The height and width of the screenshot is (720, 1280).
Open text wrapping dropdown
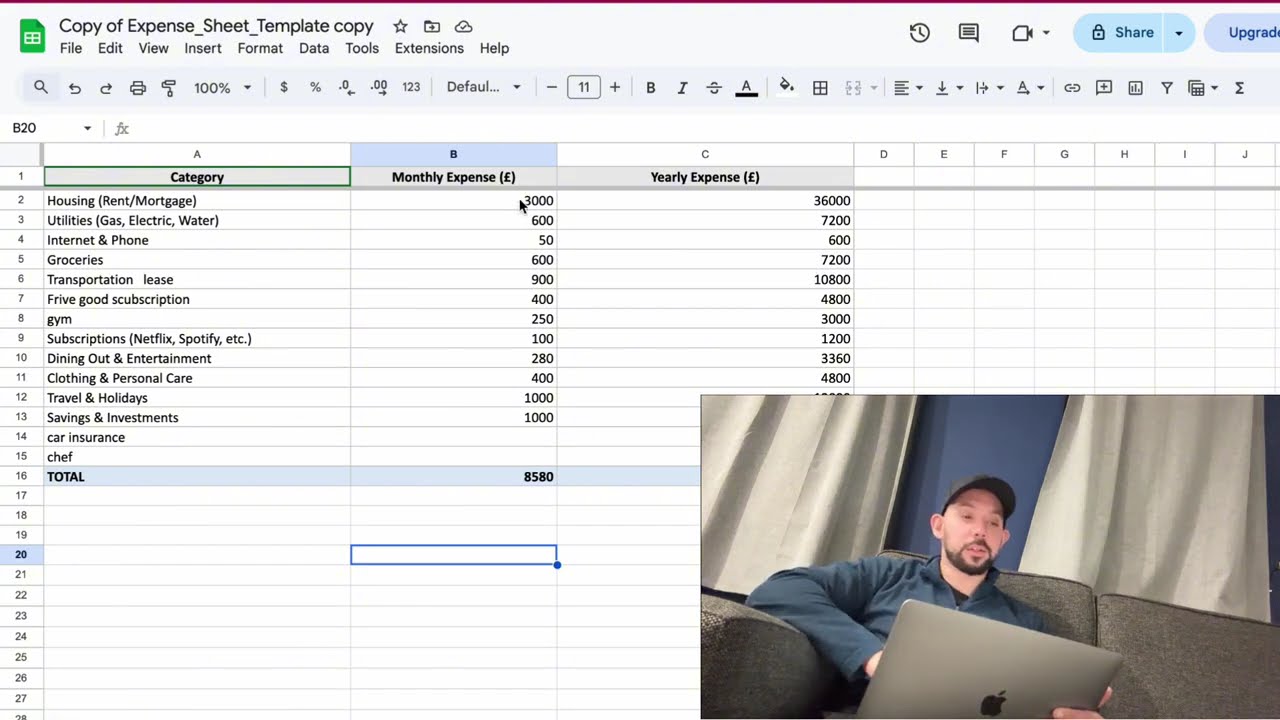point(989,88)
